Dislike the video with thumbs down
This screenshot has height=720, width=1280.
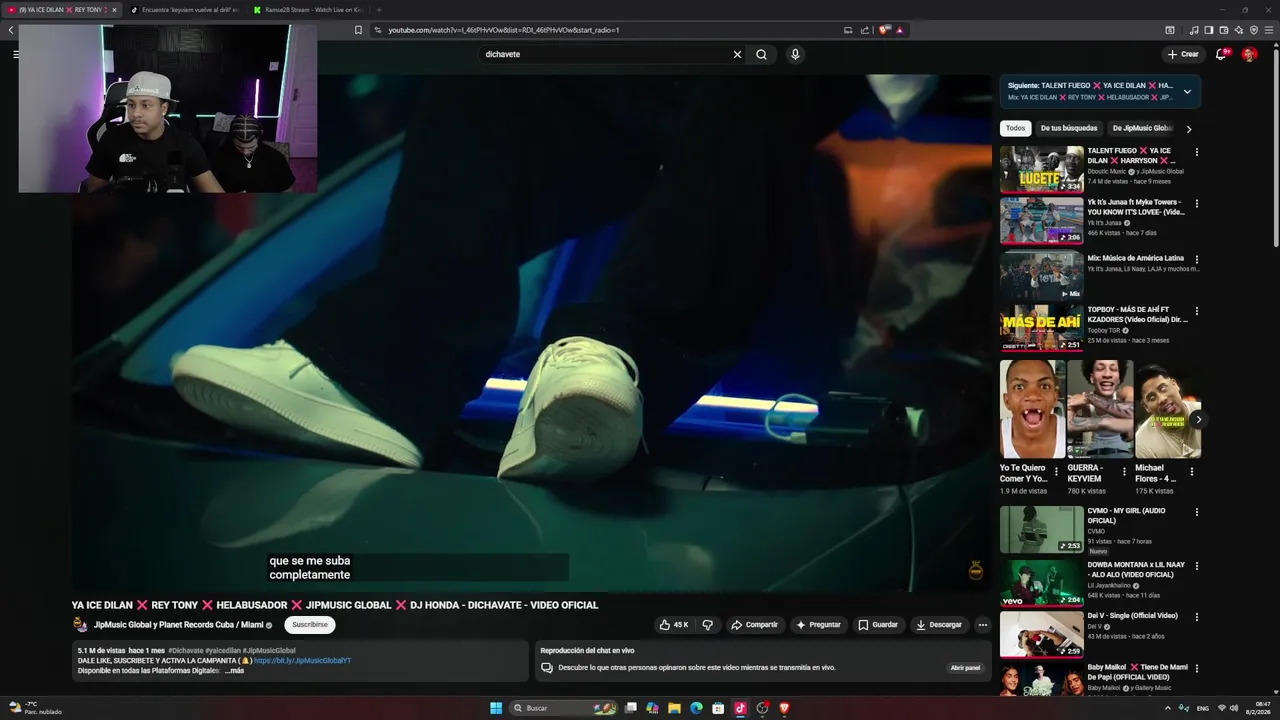click(x=707, y=625)
